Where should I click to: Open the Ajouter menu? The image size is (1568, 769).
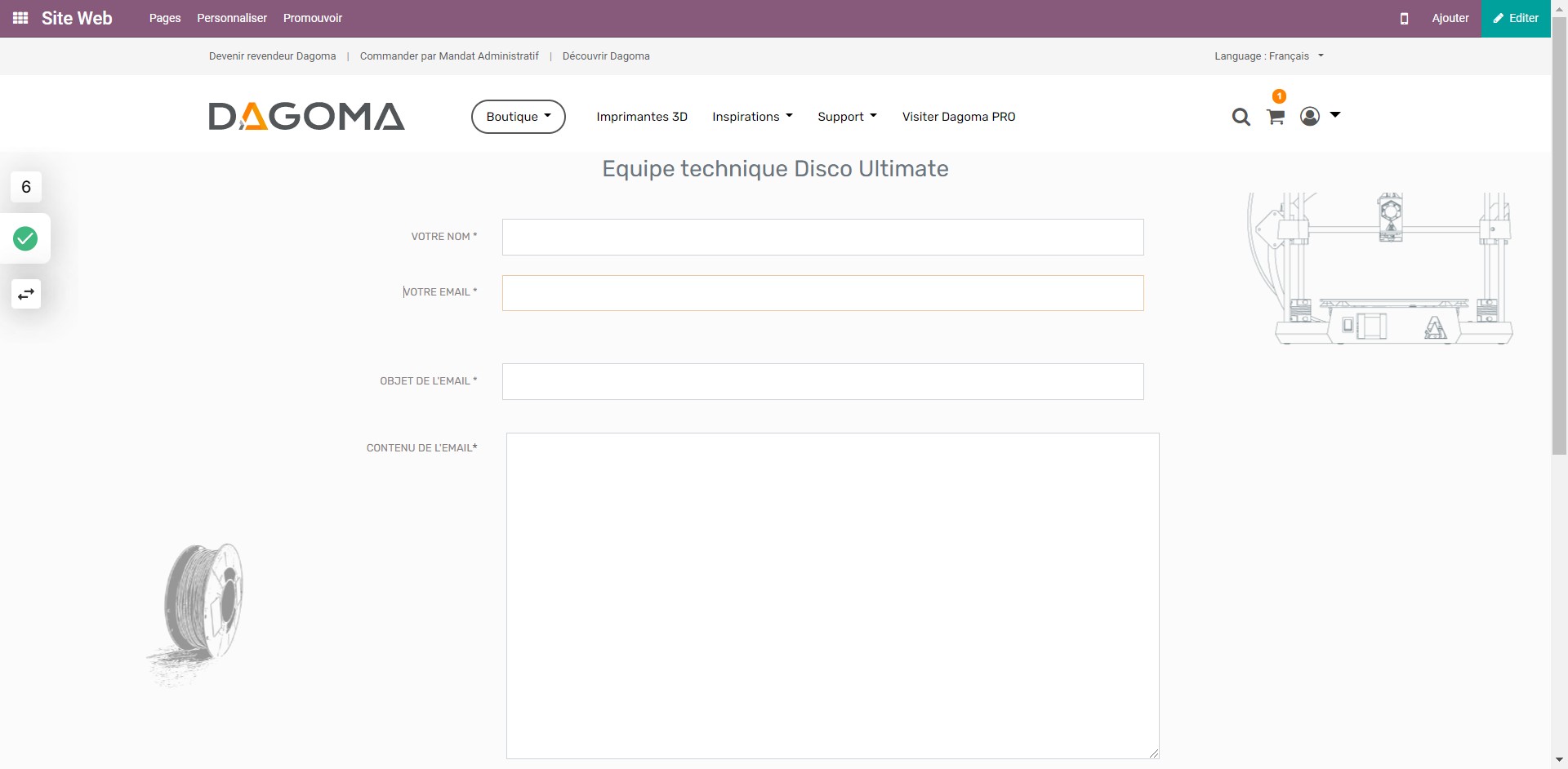pyautogui.click(x=1450, y=18)
